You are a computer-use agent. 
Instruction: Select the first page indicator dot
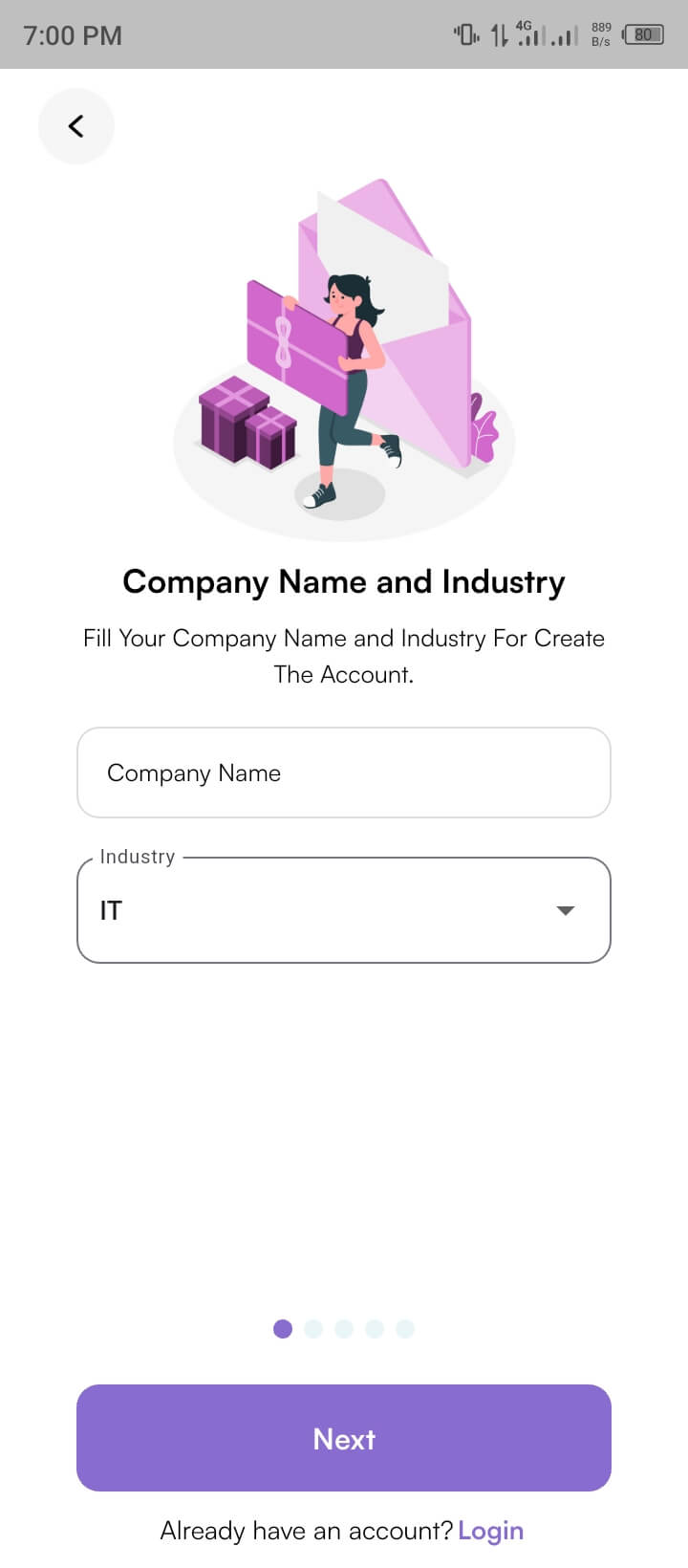pos(283,1328)
